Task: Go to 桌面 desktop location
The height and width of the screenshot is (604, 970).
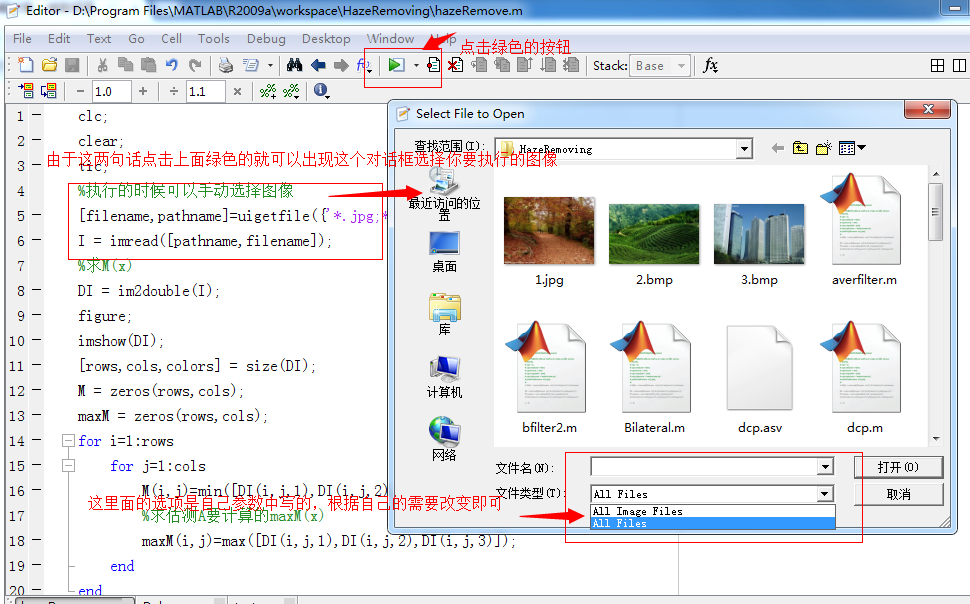Action: point(444,252)
